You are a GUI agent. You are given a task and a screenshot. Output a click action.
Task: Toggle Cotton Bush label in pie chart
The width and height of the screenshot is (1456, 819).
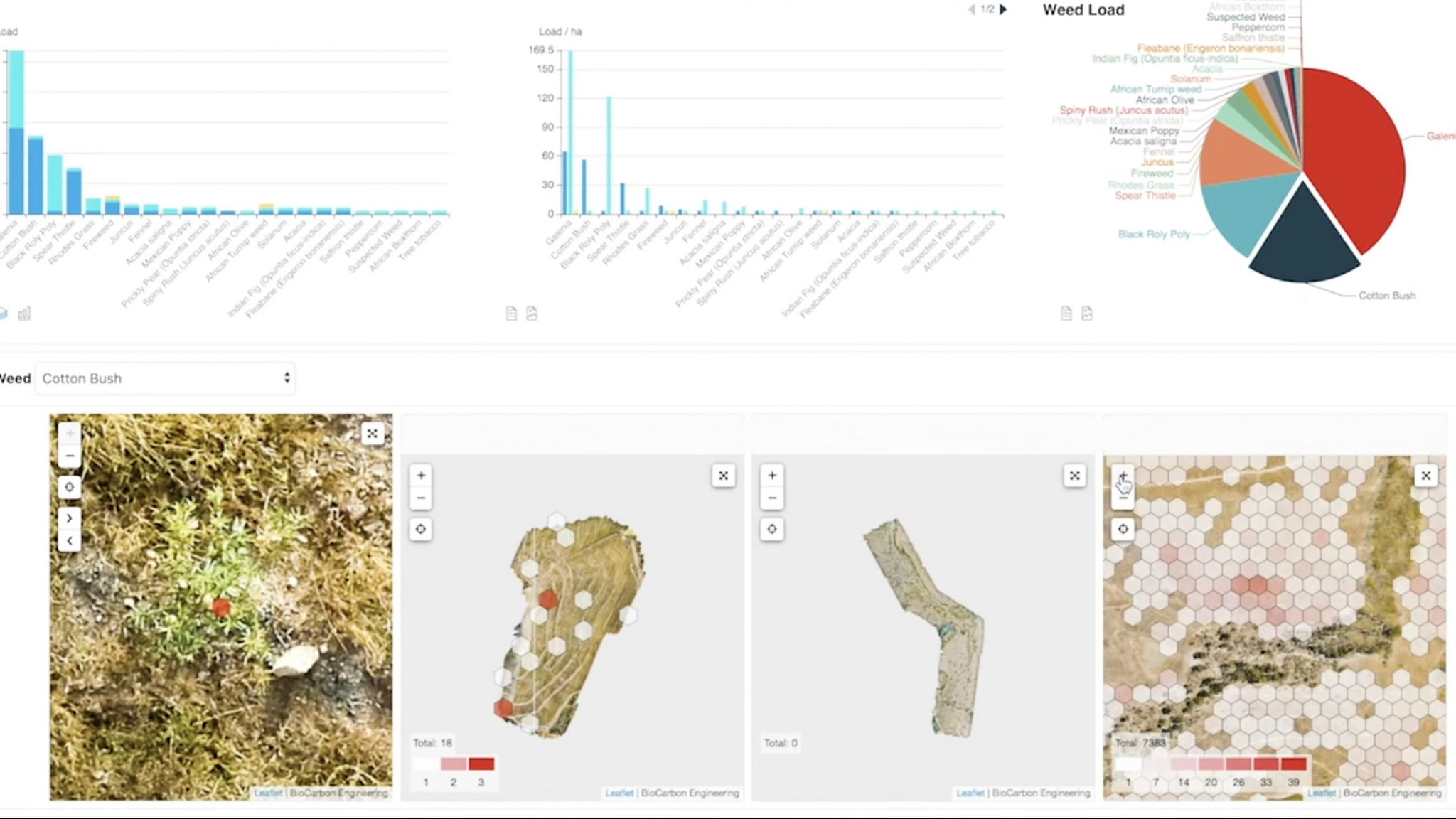pyautogui.click(x=1387, y=296)
